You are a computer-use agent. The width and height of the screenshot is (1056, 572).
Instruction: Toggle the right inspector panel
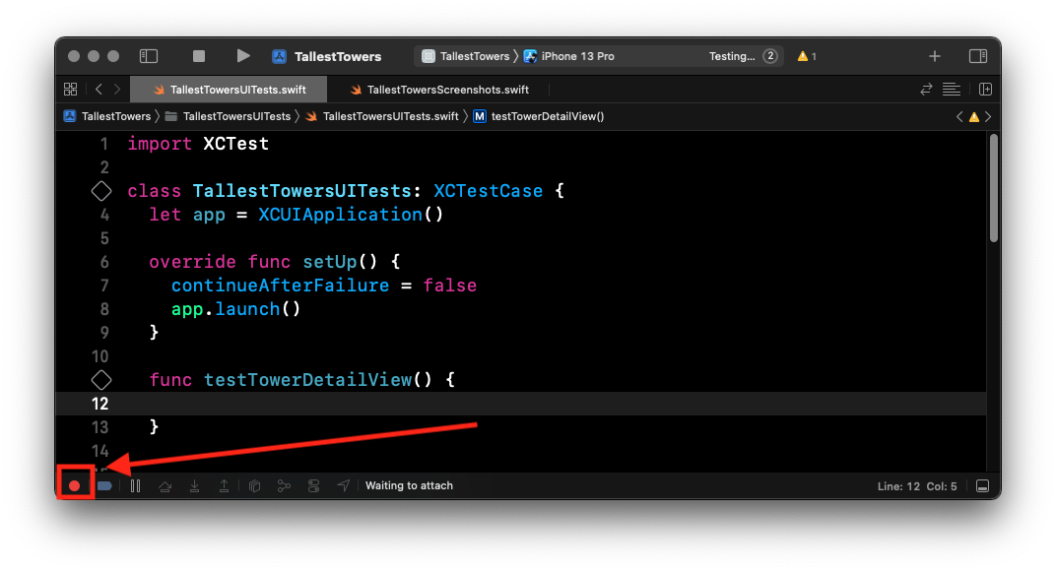[978, 56]
